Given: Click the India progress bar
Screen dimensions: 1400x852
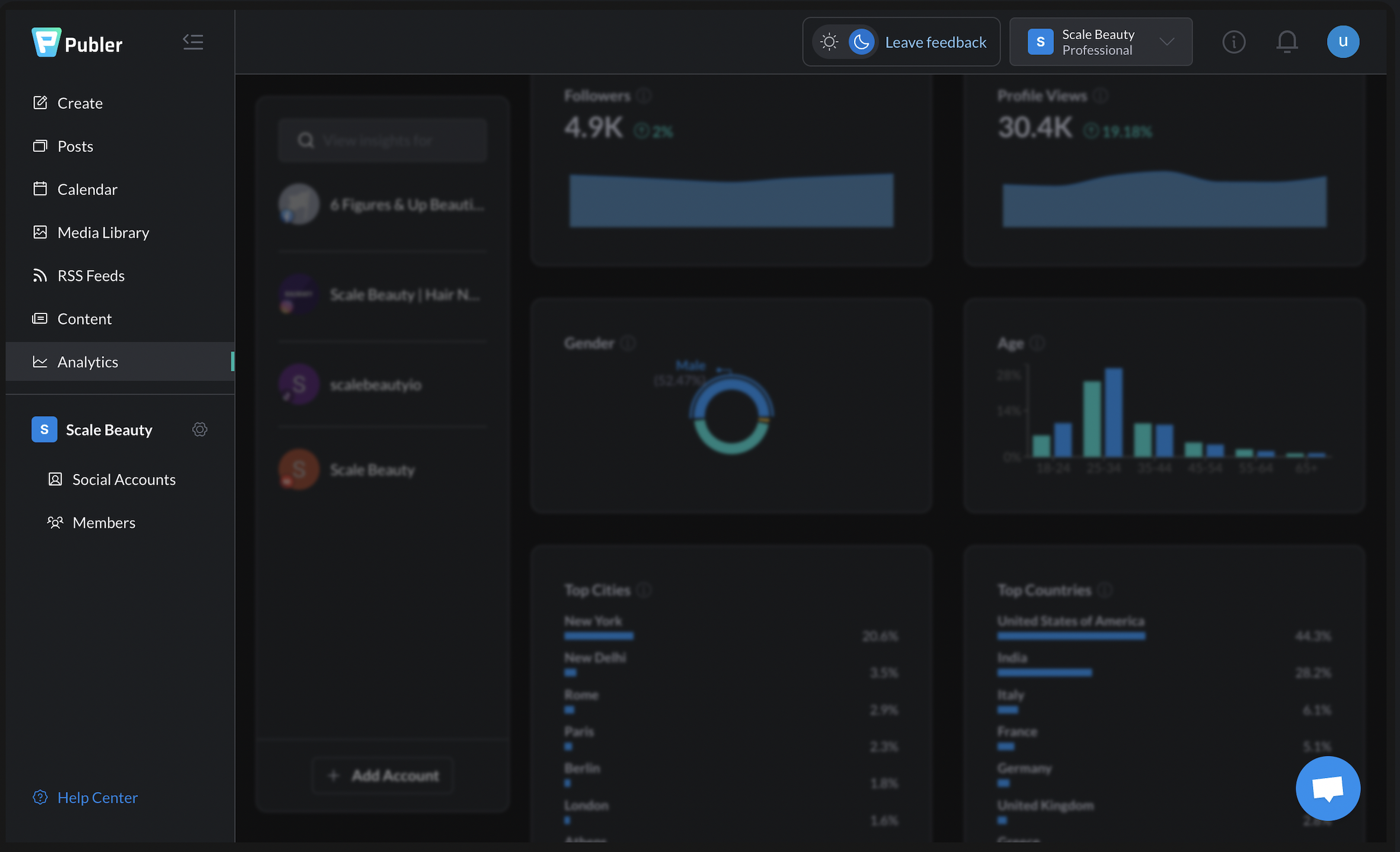Looking at the screenshot, I should tap(1044, 672).
